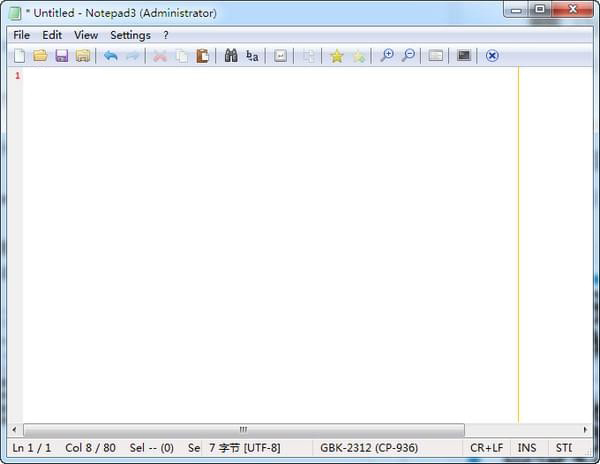Click the Copy icon in toolbar
The height and width of the screenshot is (464, 600).
pyautogui.click(x=182, y=56)
